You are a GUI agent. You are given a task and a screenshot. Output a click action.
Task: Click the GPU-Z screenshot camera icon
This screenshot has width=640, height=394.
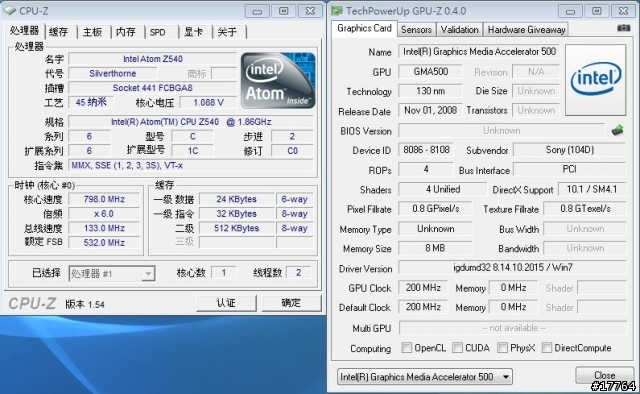(x=623, y=28)
